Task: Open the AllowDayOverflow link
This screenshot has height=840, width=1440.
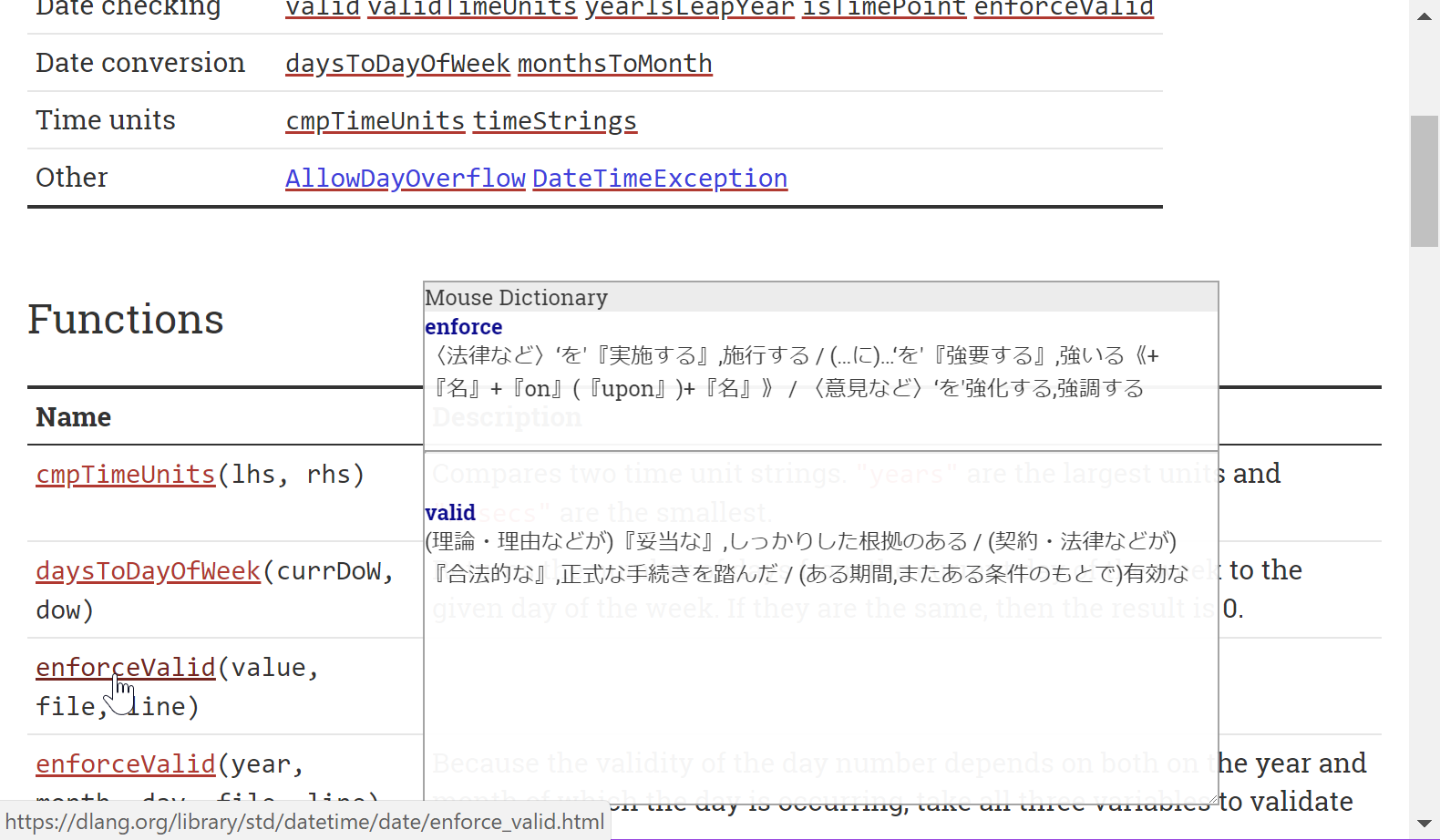Action: 406,179
